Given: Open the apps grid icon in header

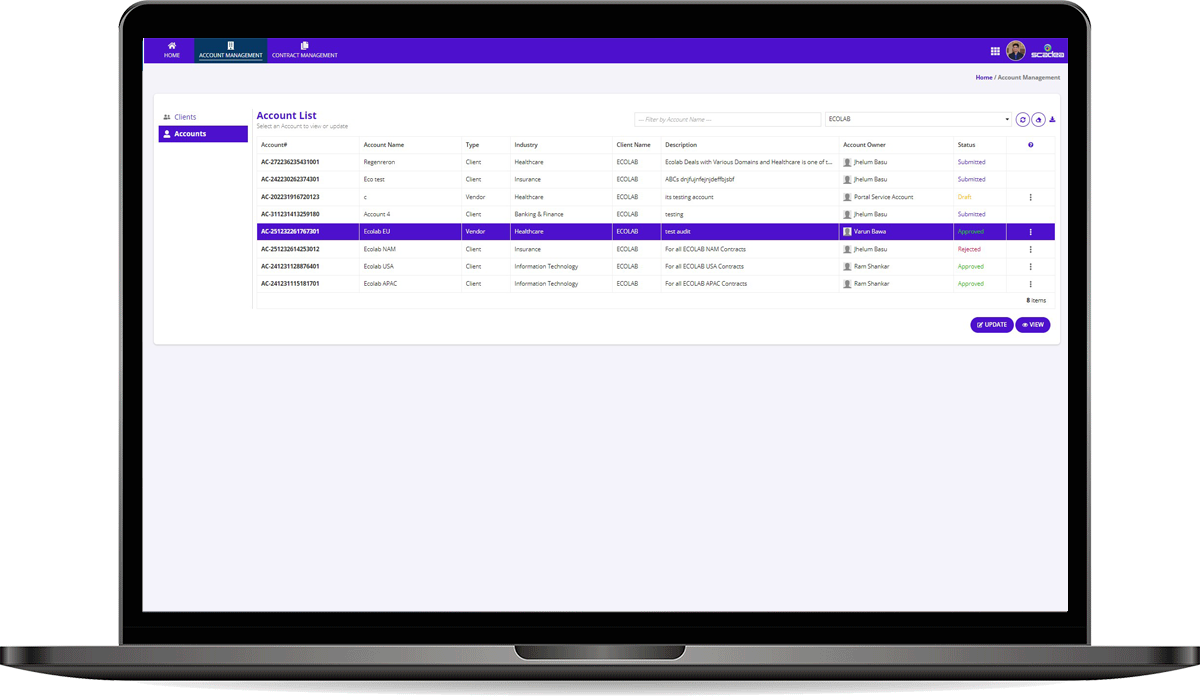Looking at the screenshot, I should (995, 51).
